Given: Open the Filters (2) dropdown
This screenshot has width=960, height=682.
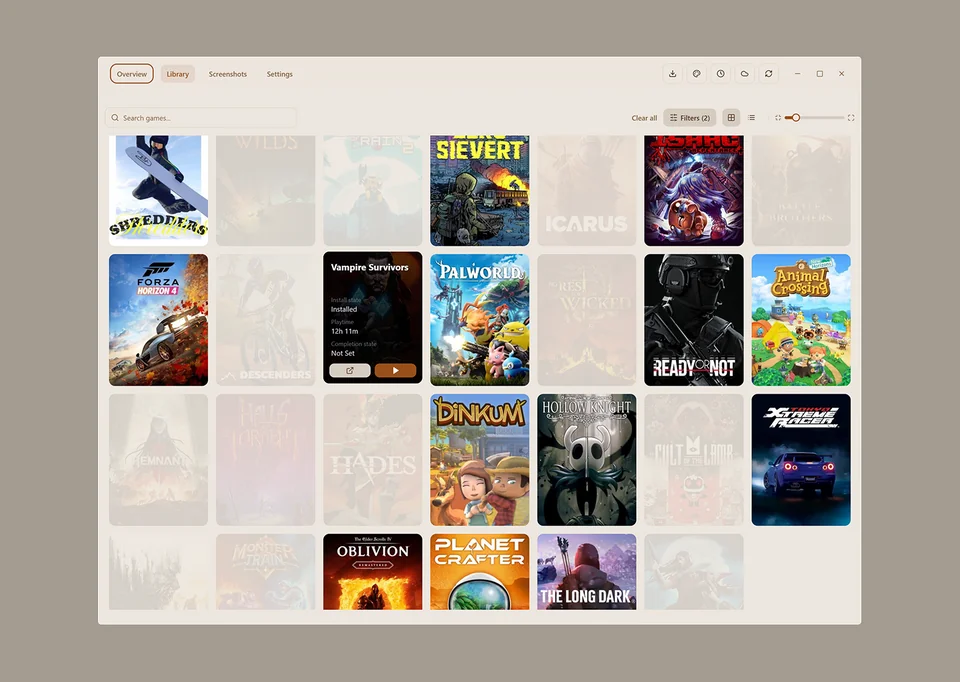Looking at the screenshot, I should point(689,118).
